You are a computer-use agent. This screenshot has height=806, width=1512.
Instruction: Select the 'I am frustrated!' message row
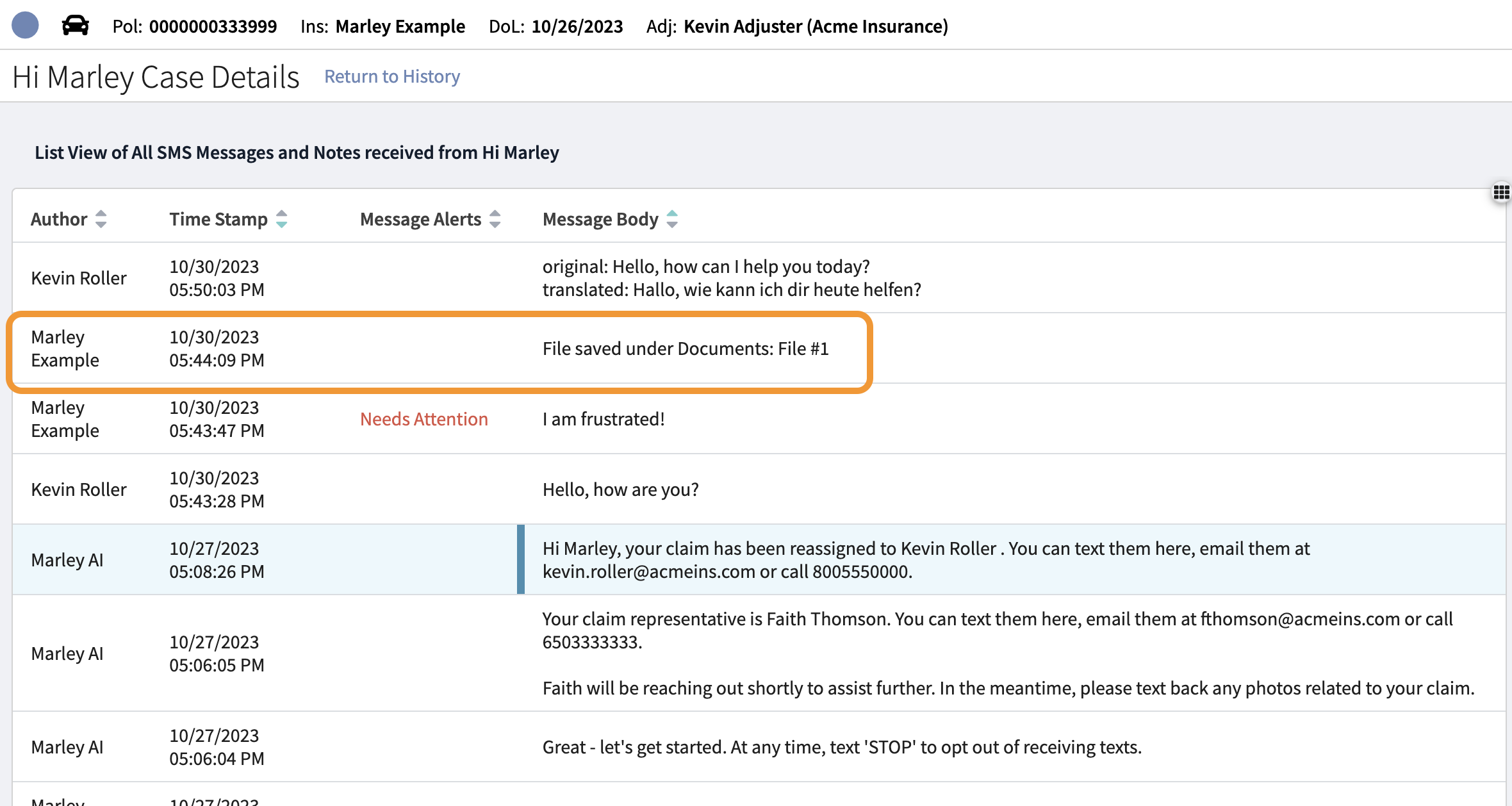click(603, 419)
